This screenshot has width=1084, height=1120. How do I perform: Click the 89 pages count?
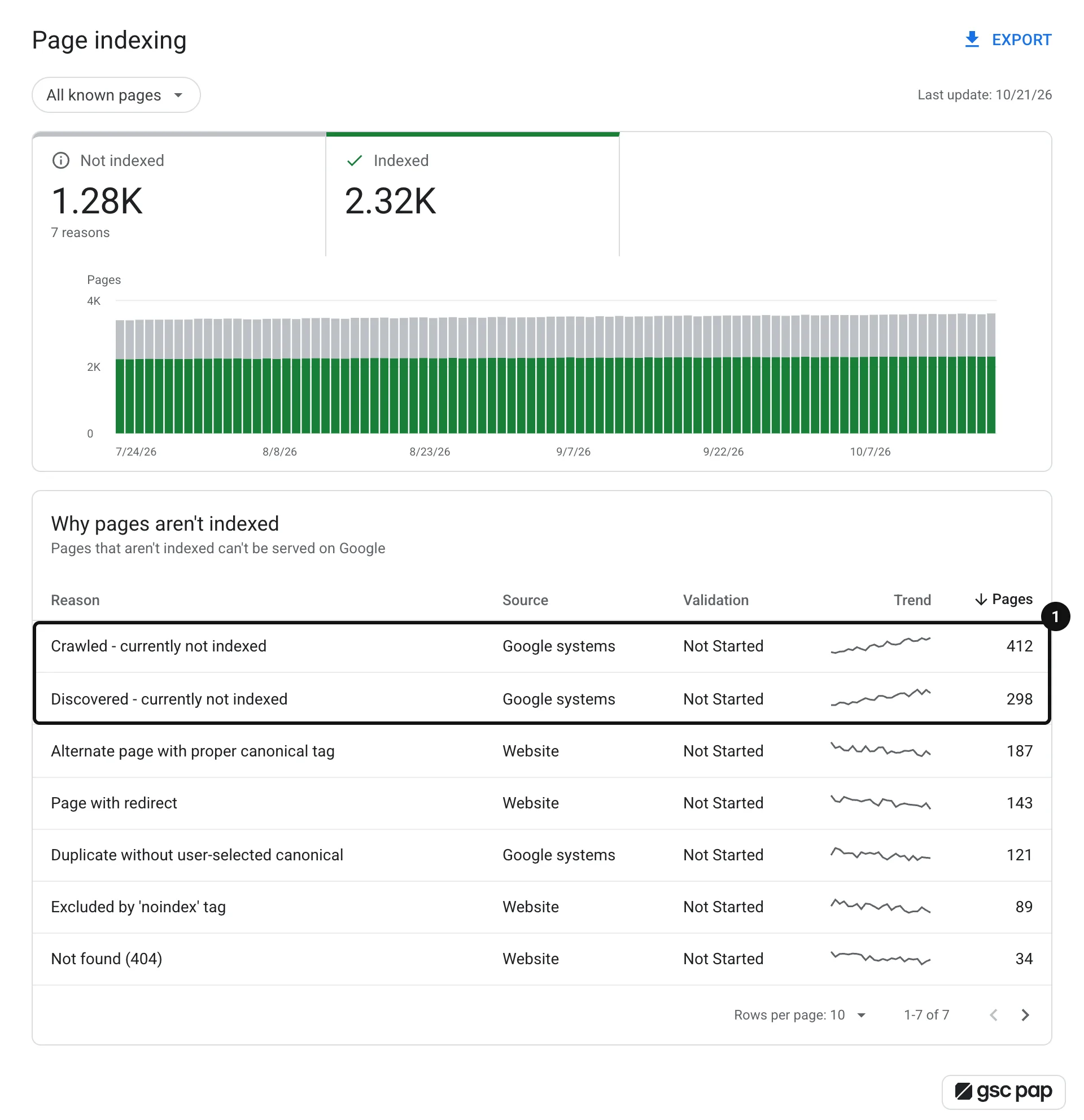[1024, 907]
